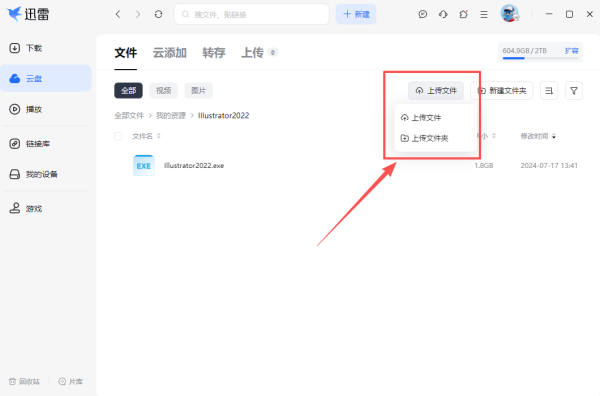Open the hamburger main menu
The height and width of the screenshot is (396, 600).
coord(484,15)
